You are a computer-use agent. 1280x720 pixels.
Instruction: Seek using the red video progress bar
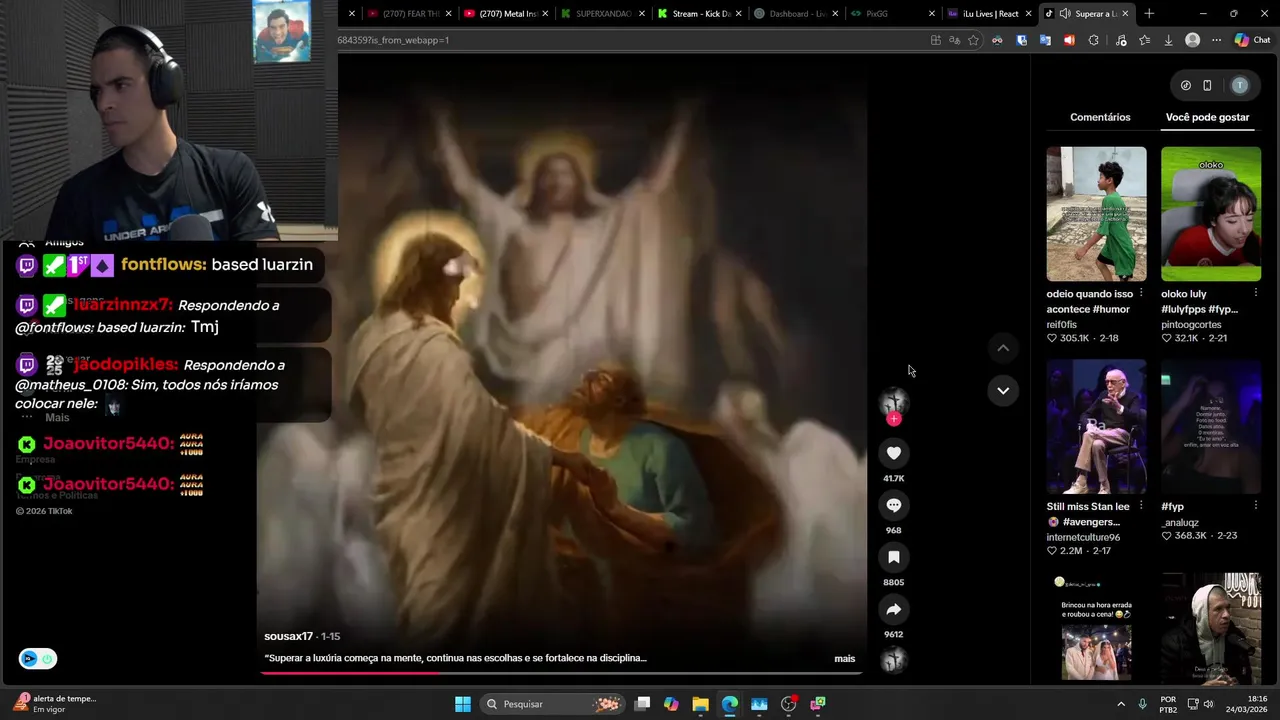560,673
